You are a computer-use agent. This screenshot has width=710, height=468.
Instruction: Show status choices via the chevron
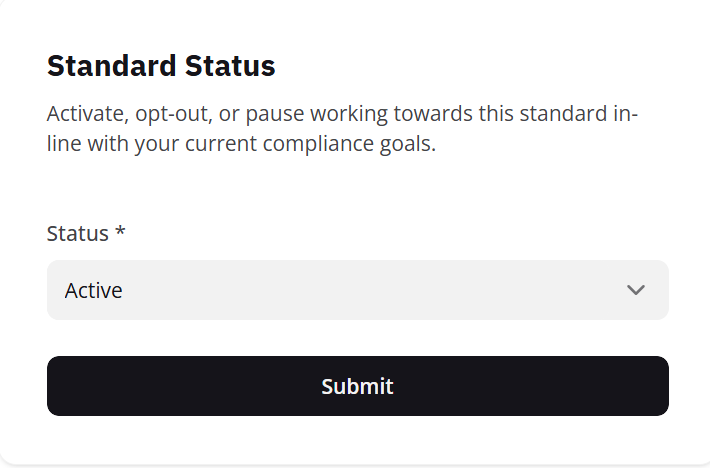click(x=636, y=290)
